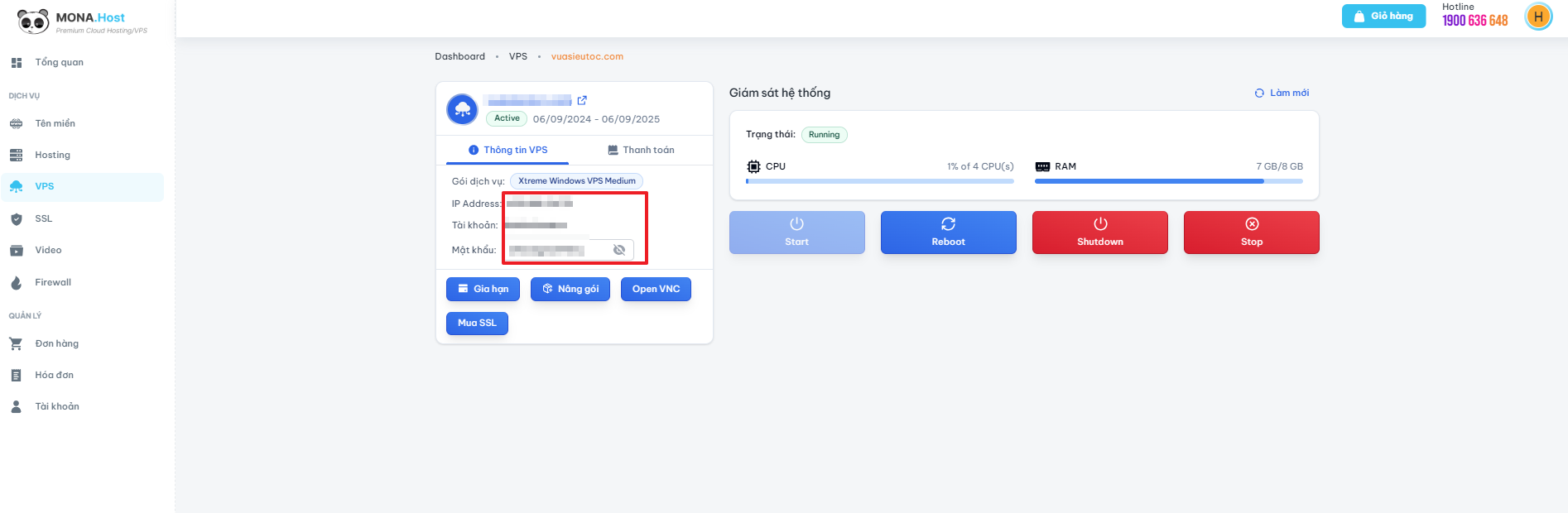Click the VPS cloud icon in sidebar

click(17, 187)
